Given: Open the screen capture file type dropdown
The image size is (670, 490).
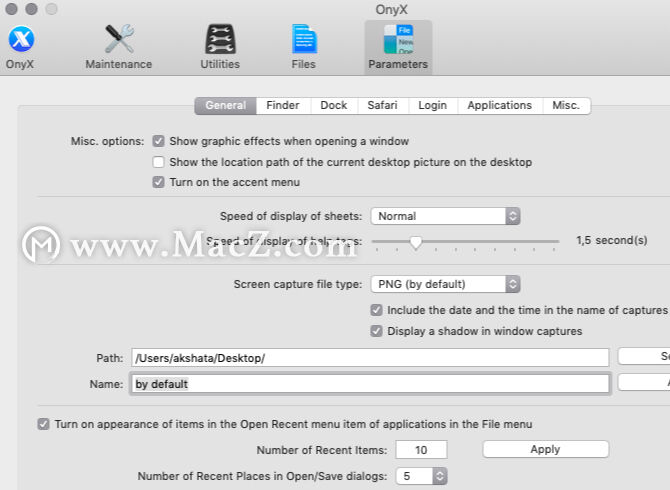Looking at the screenshot, I should [445, 284].
